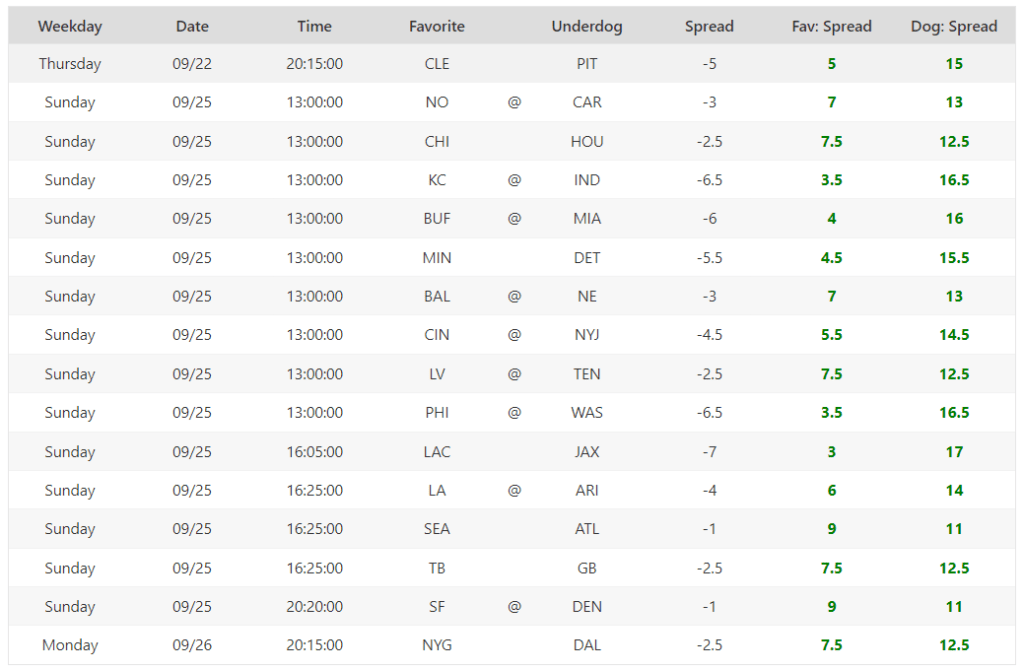Click the Fav: Spread column header

tap(831, 26)
